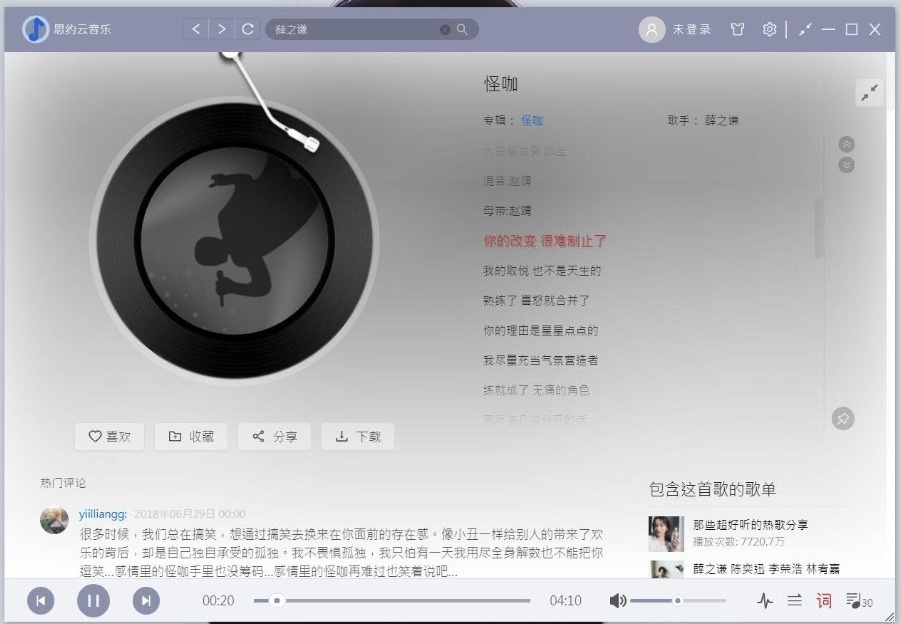901x624 pixels.
Task: Click commenter name yiilliangg
Action: pyautogui.click(x=103, y=514)
